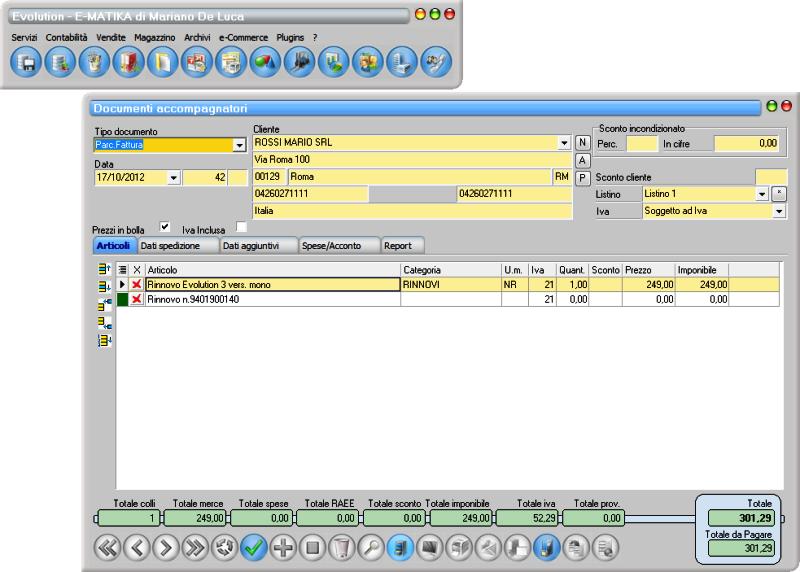Click the Via Roma 100 address field
The image size is (800, 572).
point(412,160)
